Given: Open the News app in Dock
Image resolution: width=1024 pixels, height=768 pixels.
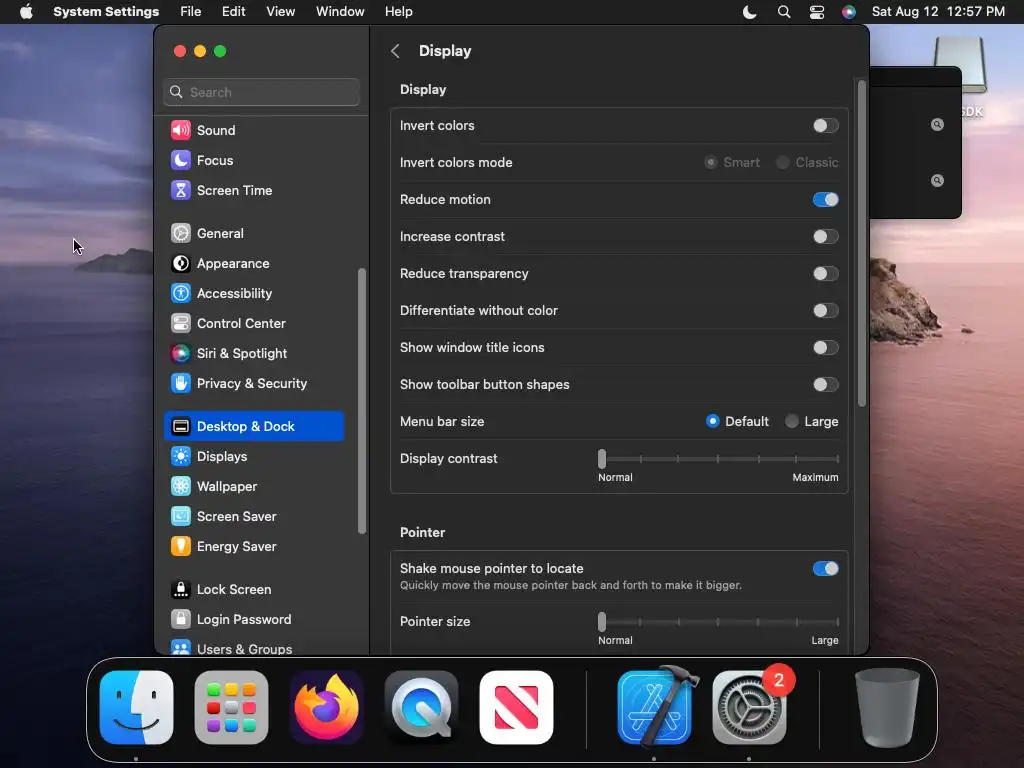Looking at the screenshot, I should 517,707.
